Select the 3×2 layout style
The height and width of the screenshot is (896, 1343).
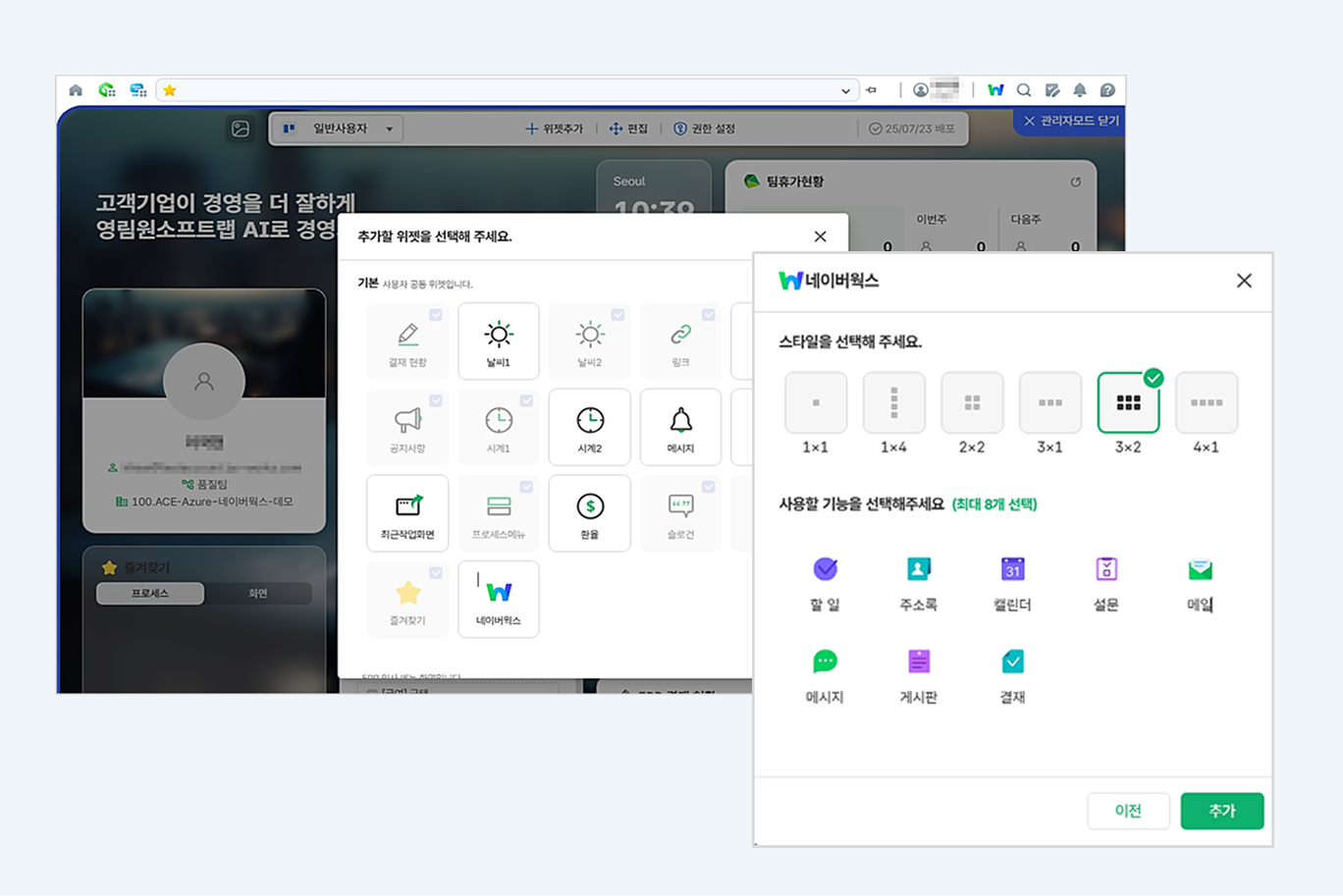pos(1128,403)
